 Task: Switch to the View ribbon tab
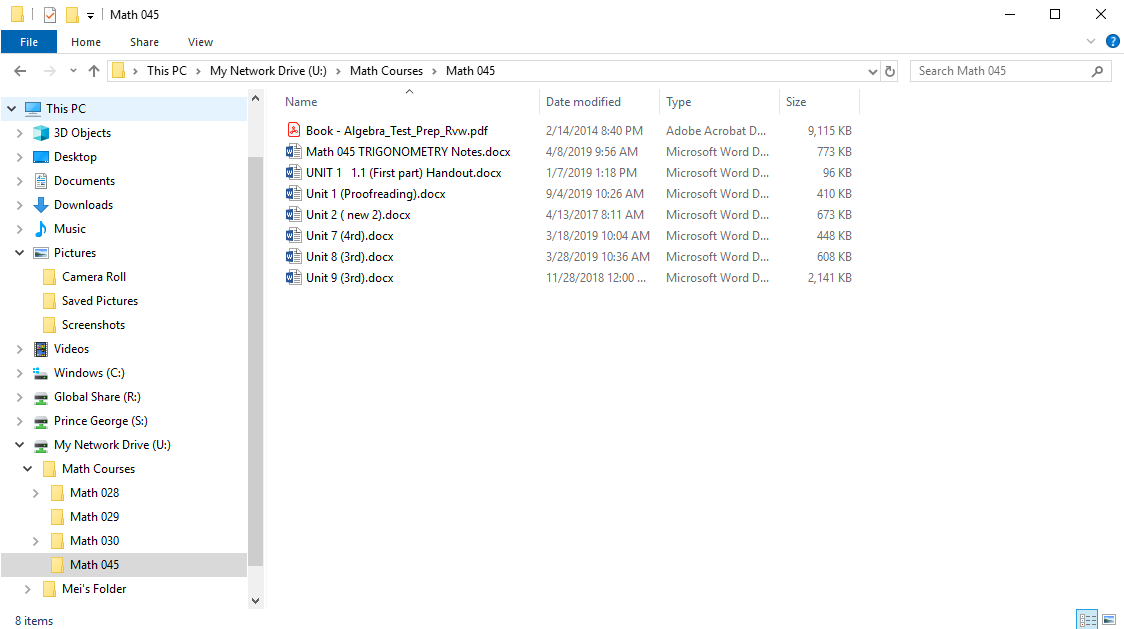pos(200,42)
